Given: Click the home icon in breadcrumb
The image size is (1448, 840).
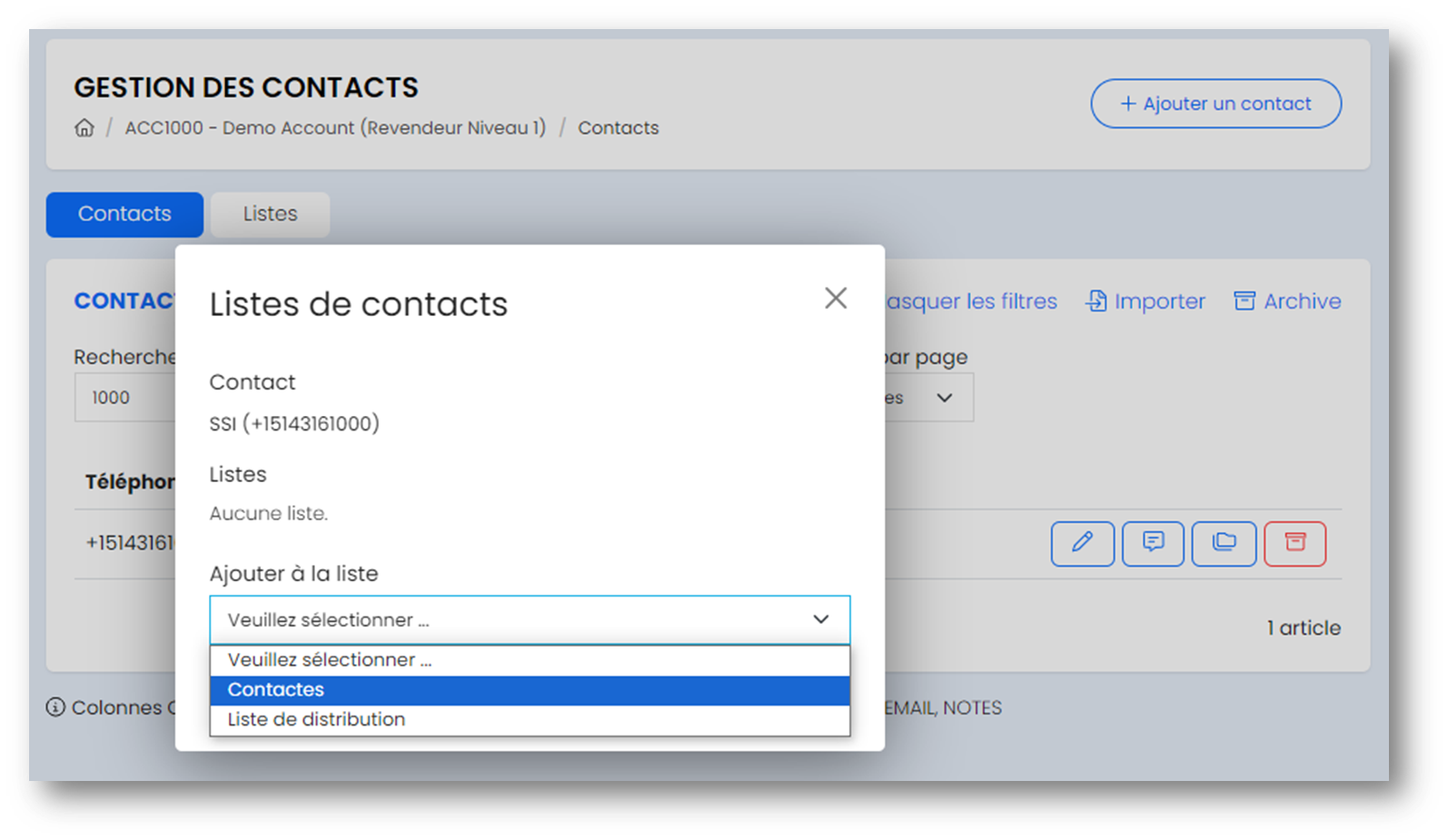Looking at the screenshot, I should [84, 128].
